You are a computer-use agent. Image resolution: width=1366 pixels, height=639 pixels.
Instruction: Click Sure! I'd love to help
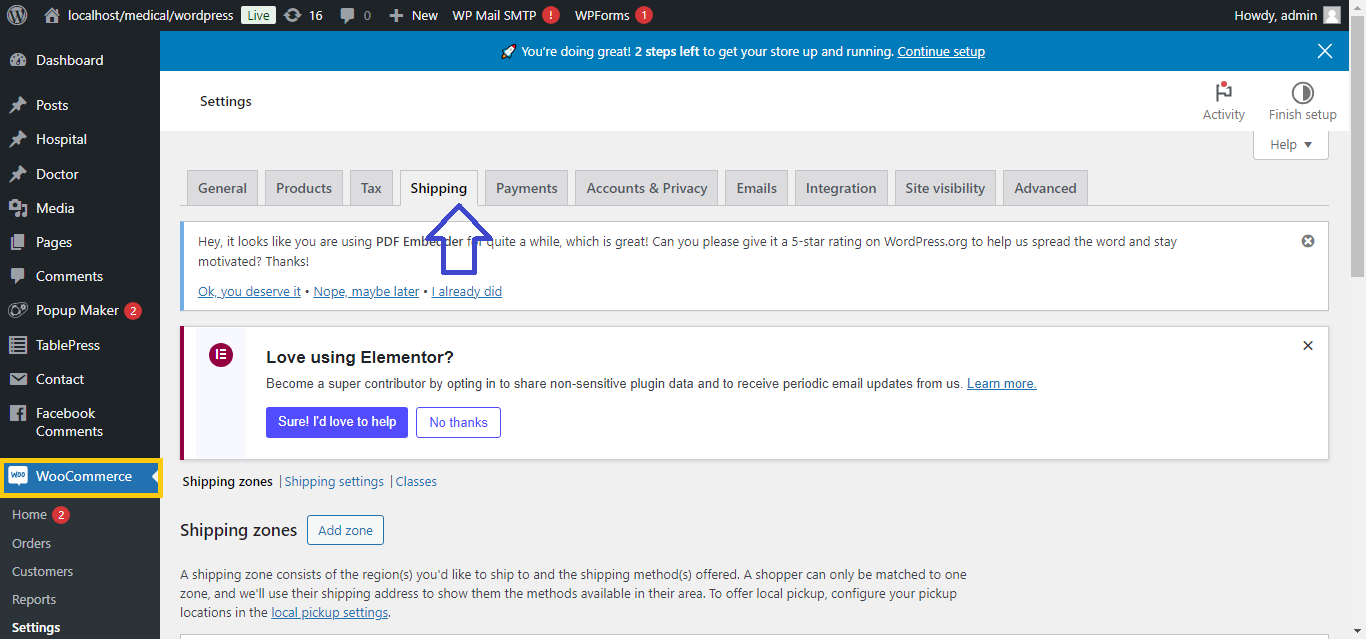click(x=337, y=422)
